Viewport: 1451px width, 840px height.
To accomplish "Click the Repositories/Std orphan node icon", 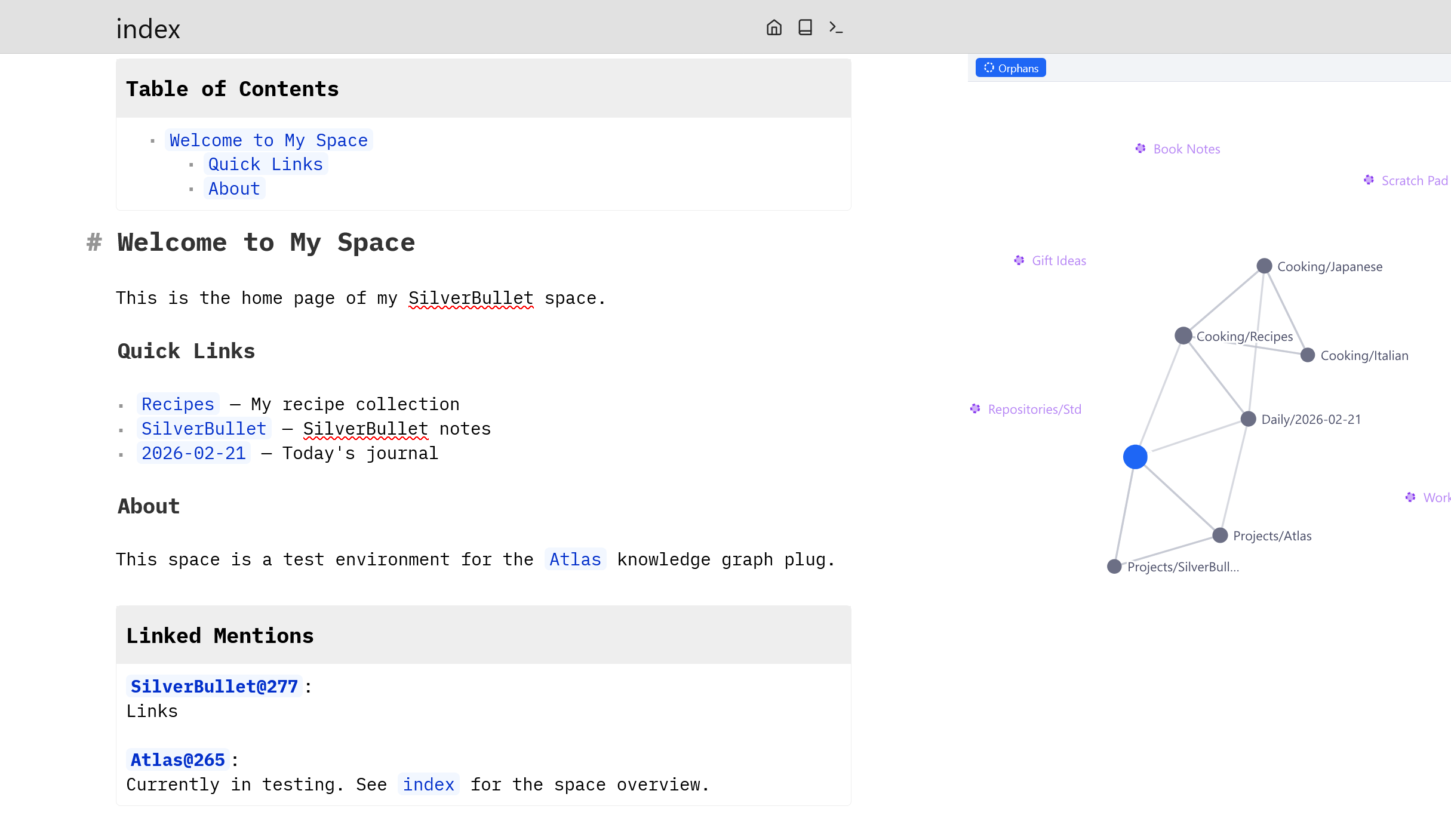I will tap(975, 409).
